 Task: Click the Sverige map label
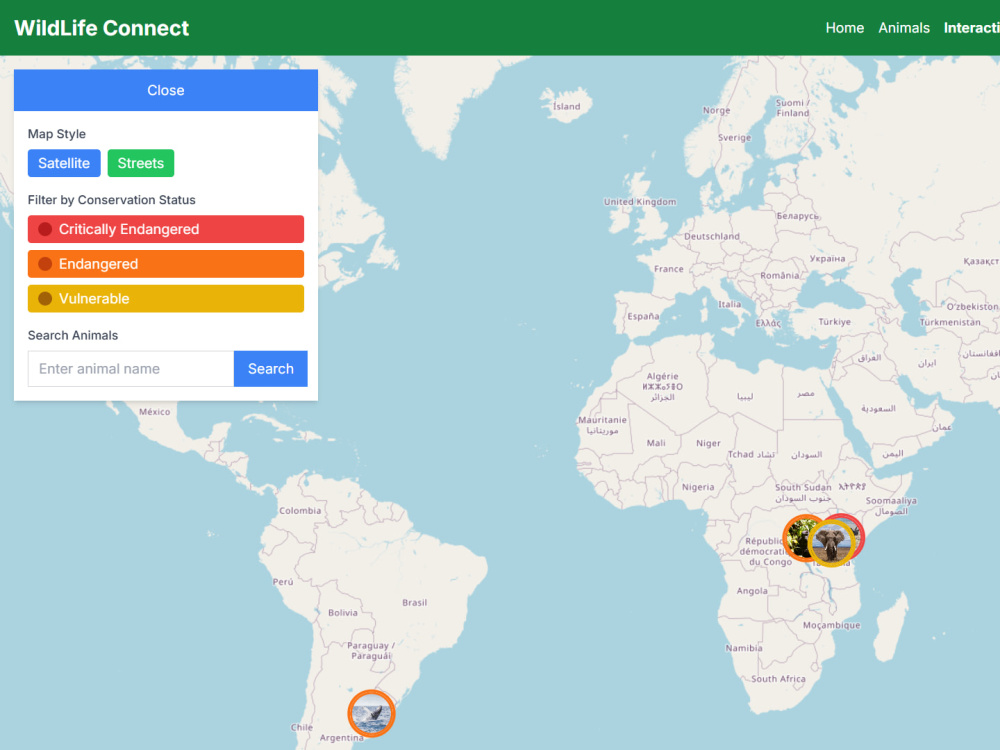[734, 137]
